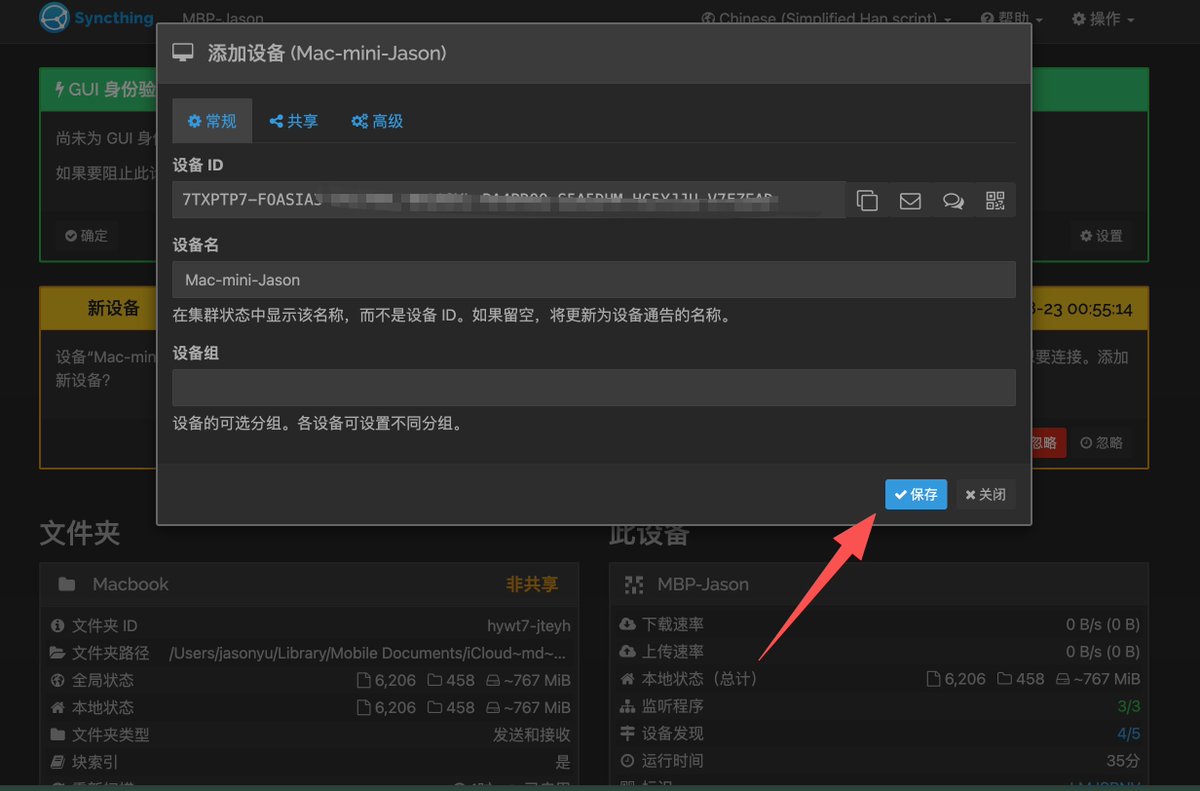The height and width of the screenshot is (791, 1200).
Task: Open the 操作 dropdown menu
Action: [x=1103, y=19]
